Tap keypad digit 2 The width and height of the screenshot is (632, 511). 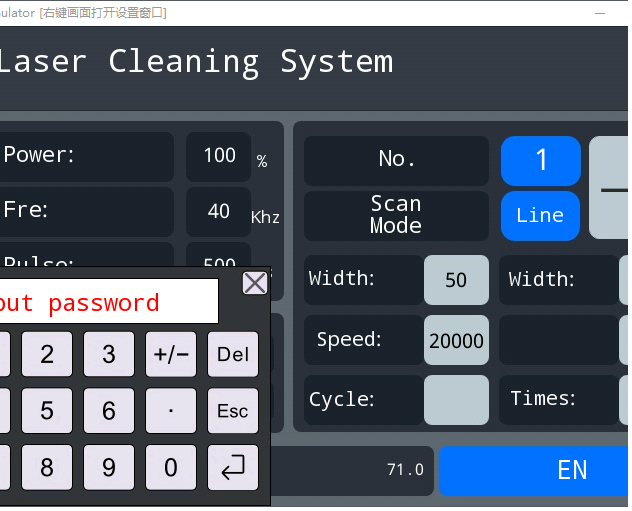(x=47, y=354)
